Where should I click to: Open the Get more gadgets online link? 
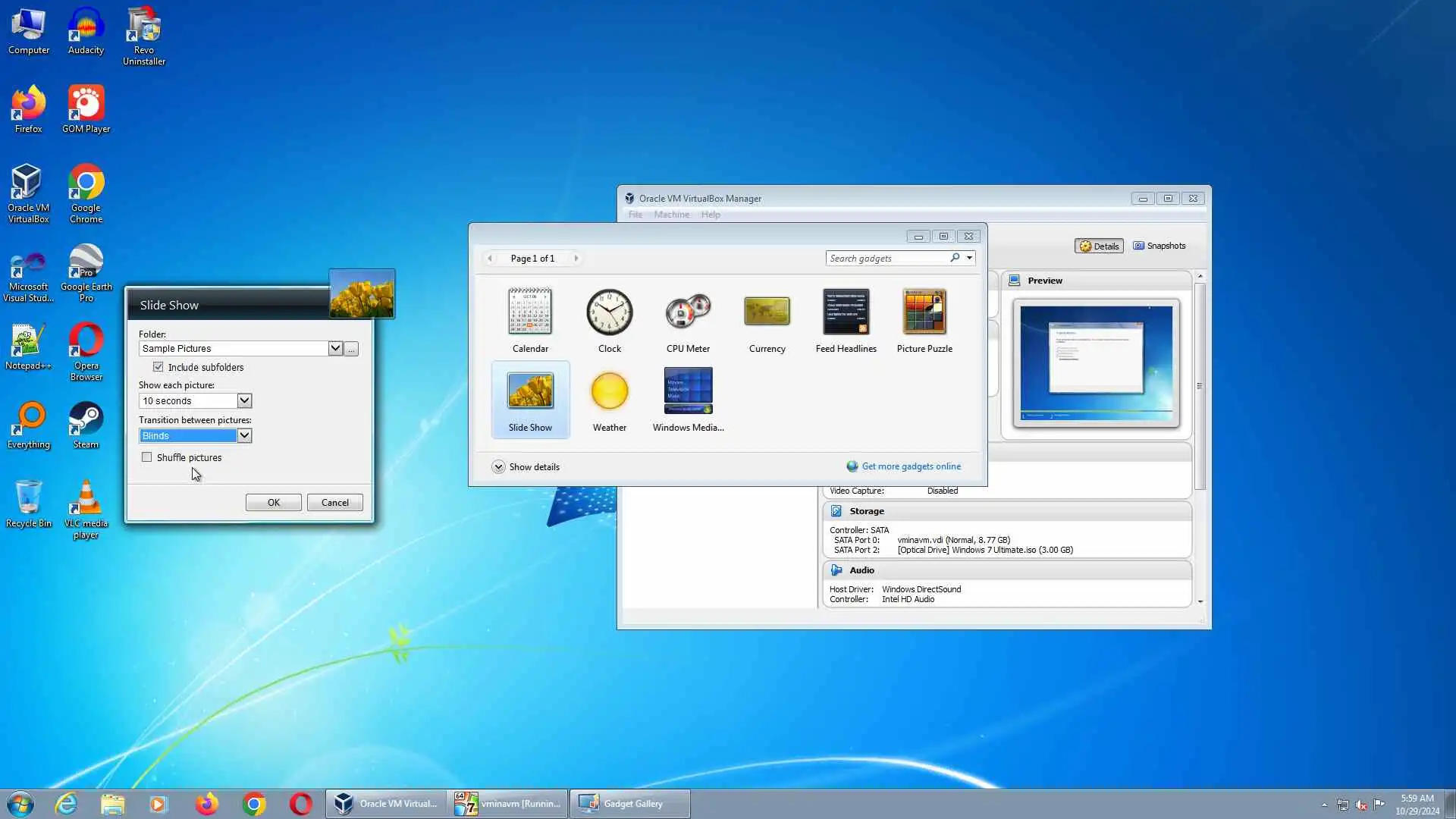pos(911,466)
